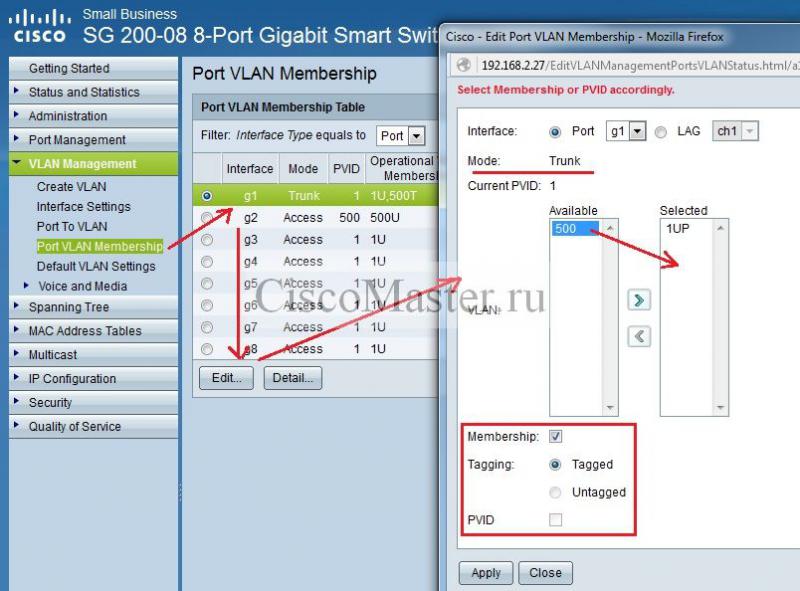Click the Access mode cell for g7

point(303,327)
